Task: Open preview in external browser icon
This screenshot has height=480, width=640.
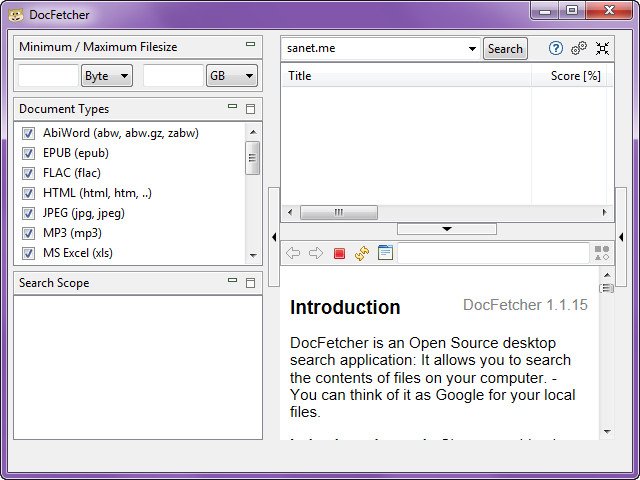Action: (385, 253)
